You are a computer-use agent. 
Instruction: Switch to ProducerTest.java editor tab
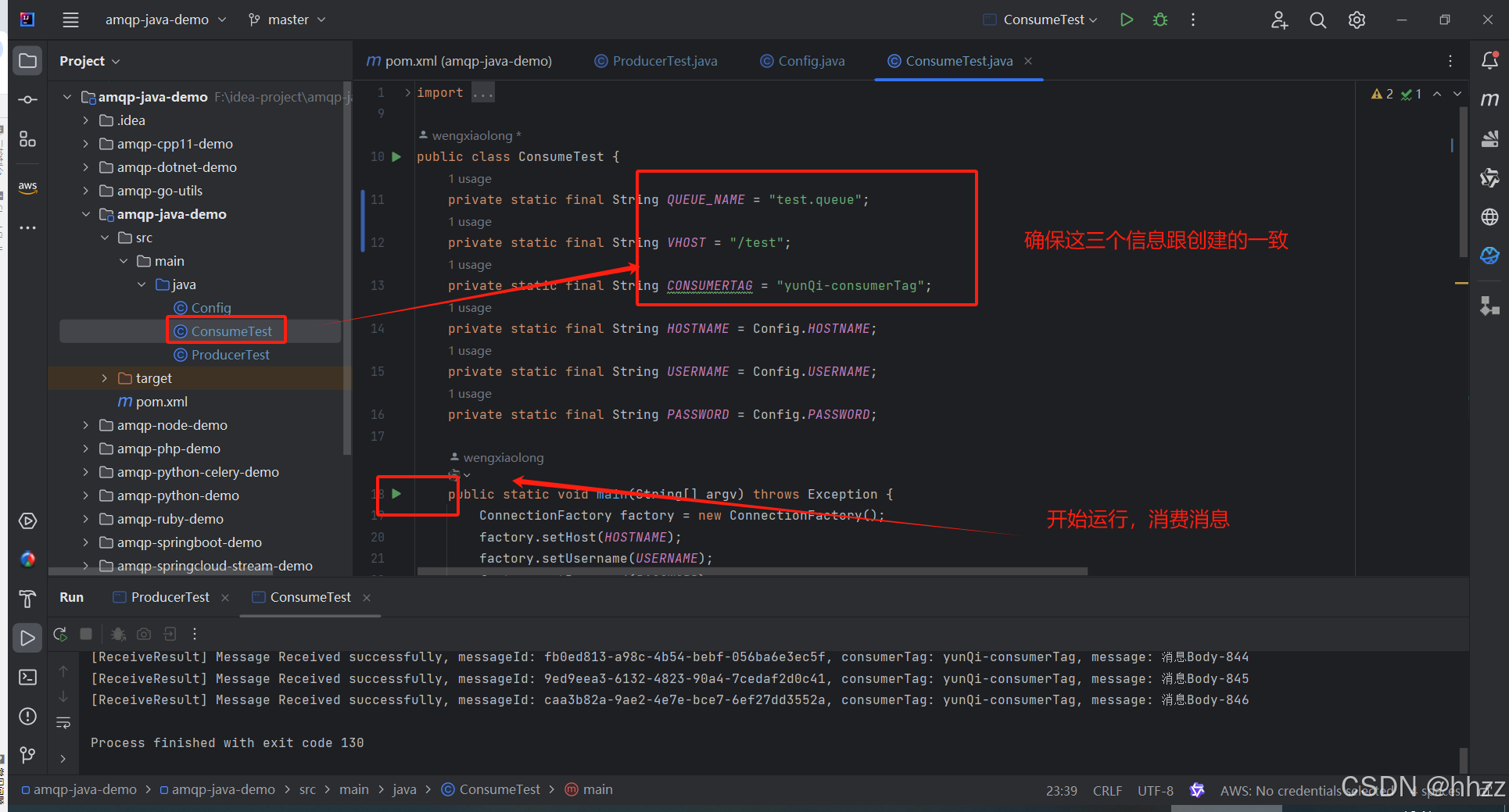click(x=656, y=61)
